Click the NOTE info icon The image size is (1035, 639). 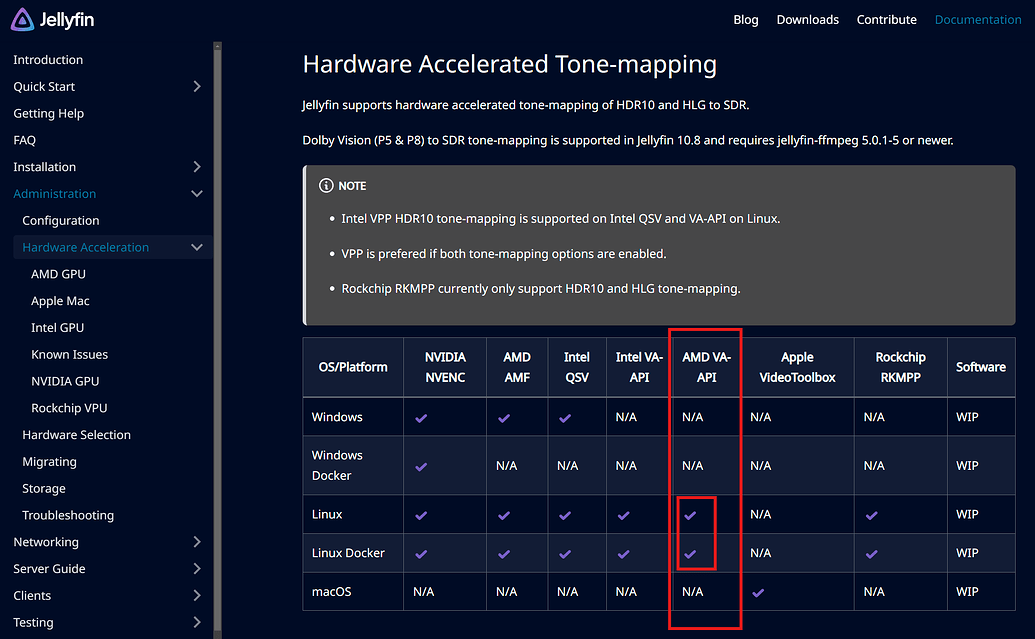[326, 186]
